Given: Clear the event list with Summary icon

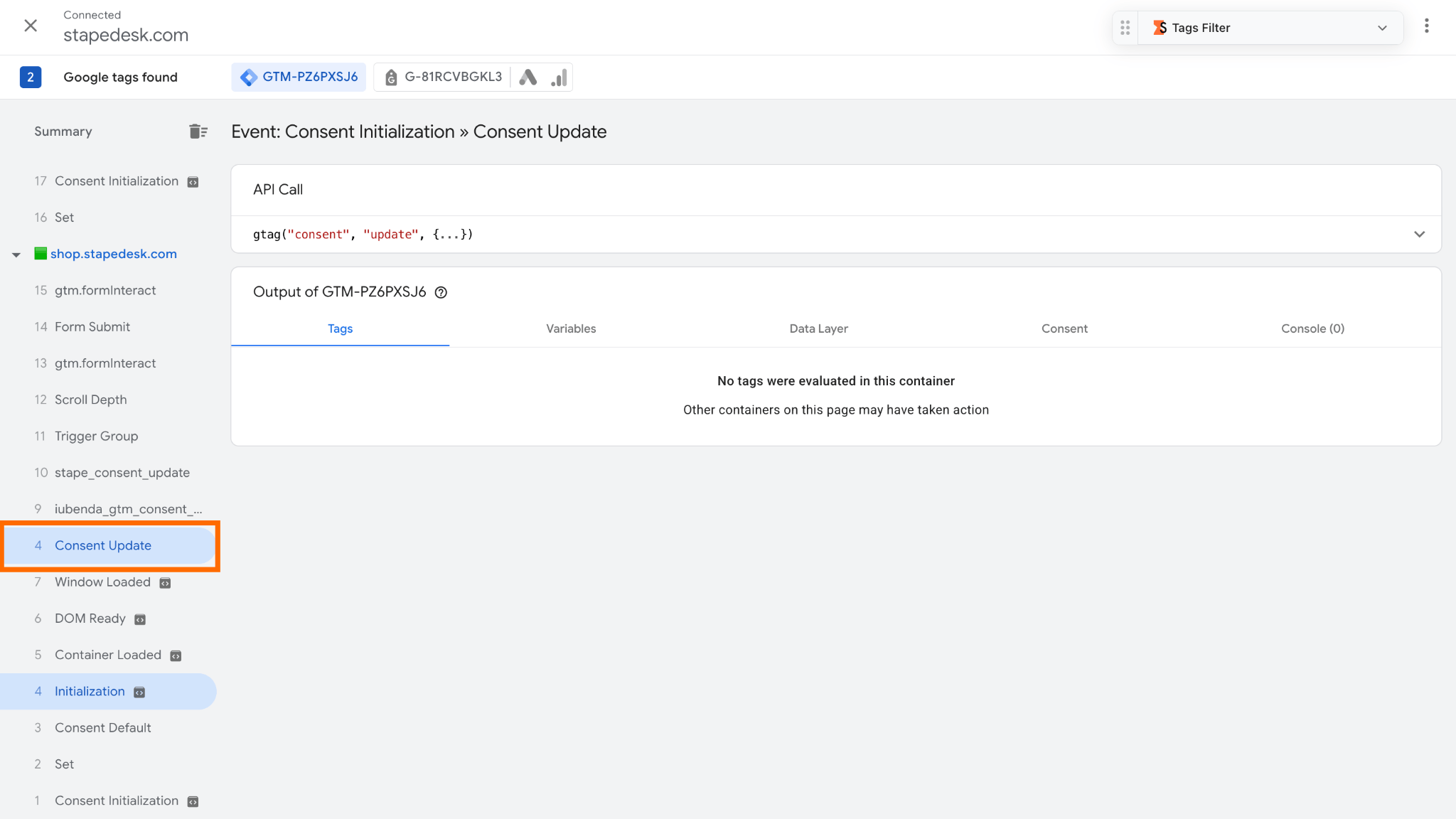Looking at the screenshot, I should [198, 132].
